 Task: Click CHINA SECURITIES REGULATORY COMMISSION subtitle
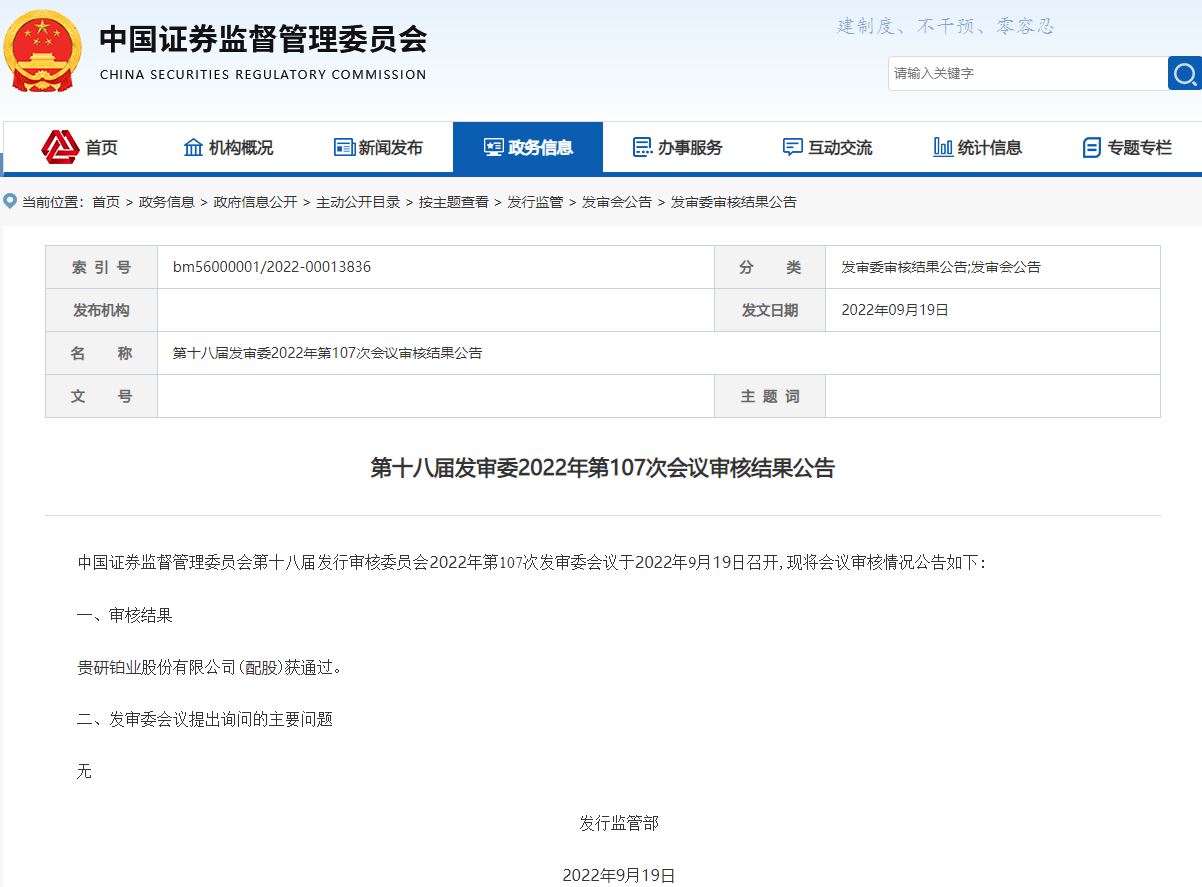[263, 75]
